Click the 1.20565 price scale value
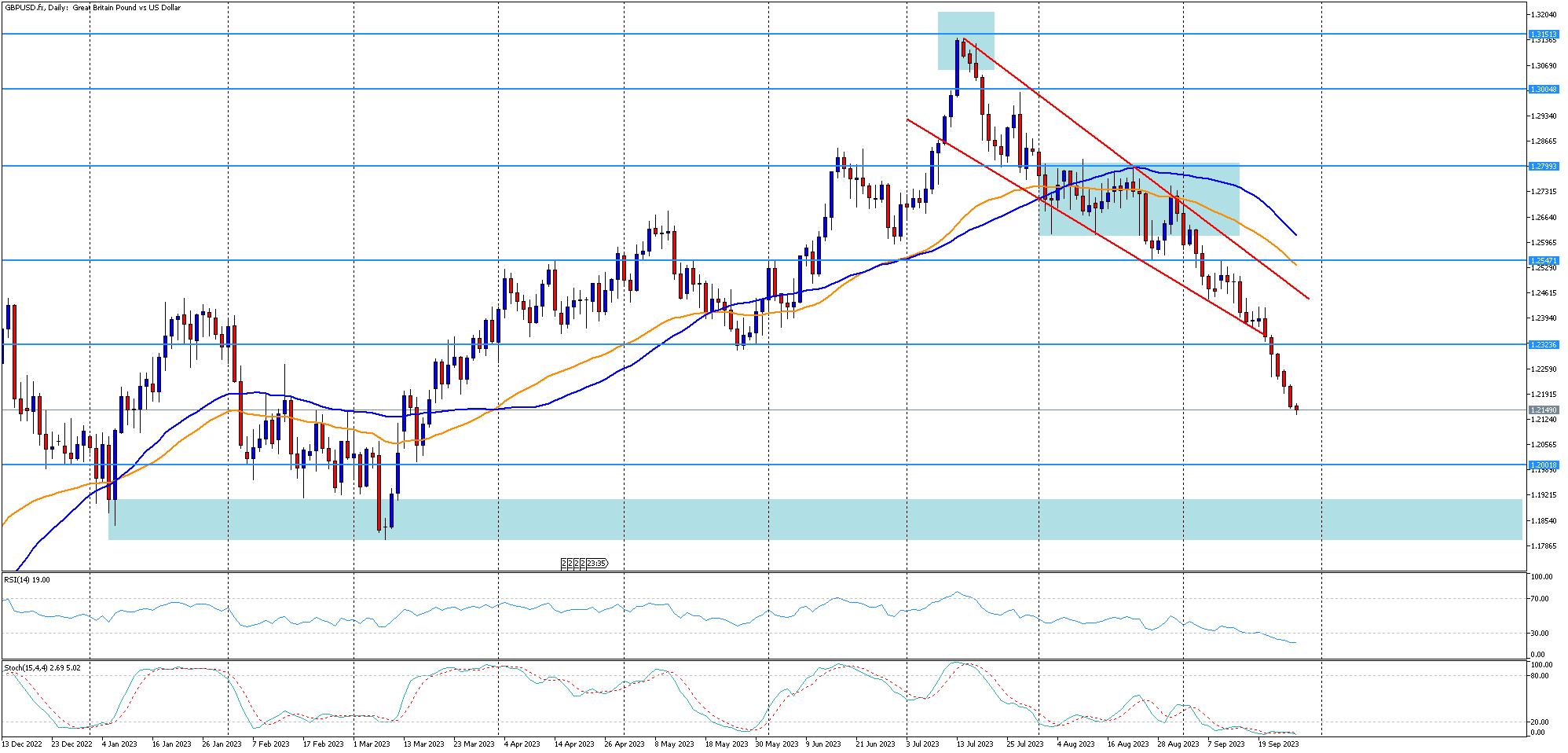1568x753 pixels. (1544, 445)
